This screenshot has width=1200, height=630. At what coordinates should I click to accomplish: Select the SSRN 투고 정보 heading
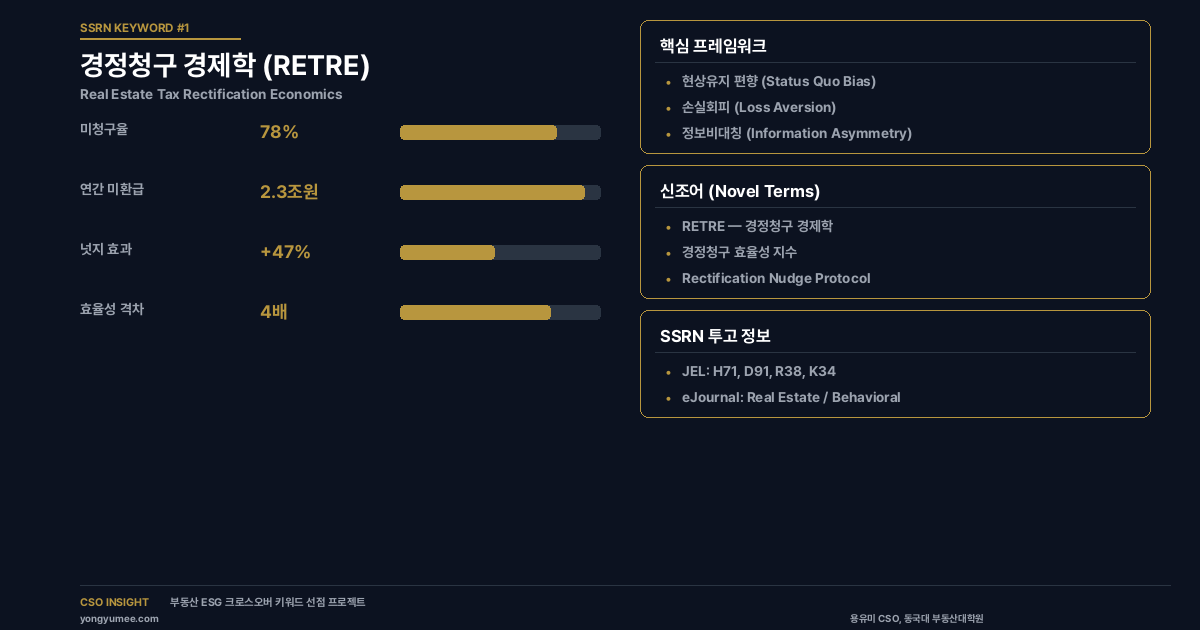pyautogui.click(x=715, y=336)
